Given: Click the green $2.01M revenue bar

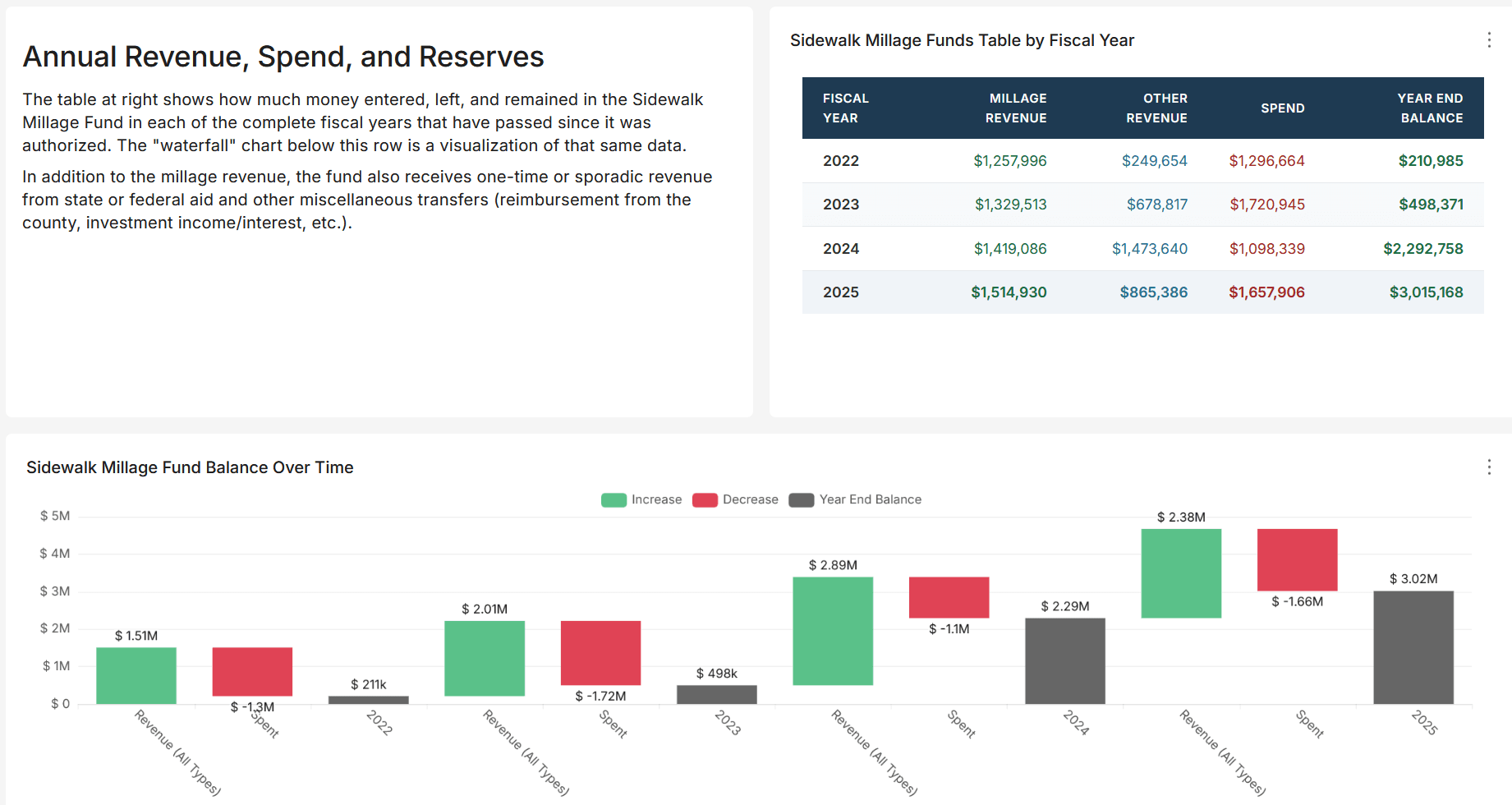Looking at the screenshot, I should (x=485, y=659).
